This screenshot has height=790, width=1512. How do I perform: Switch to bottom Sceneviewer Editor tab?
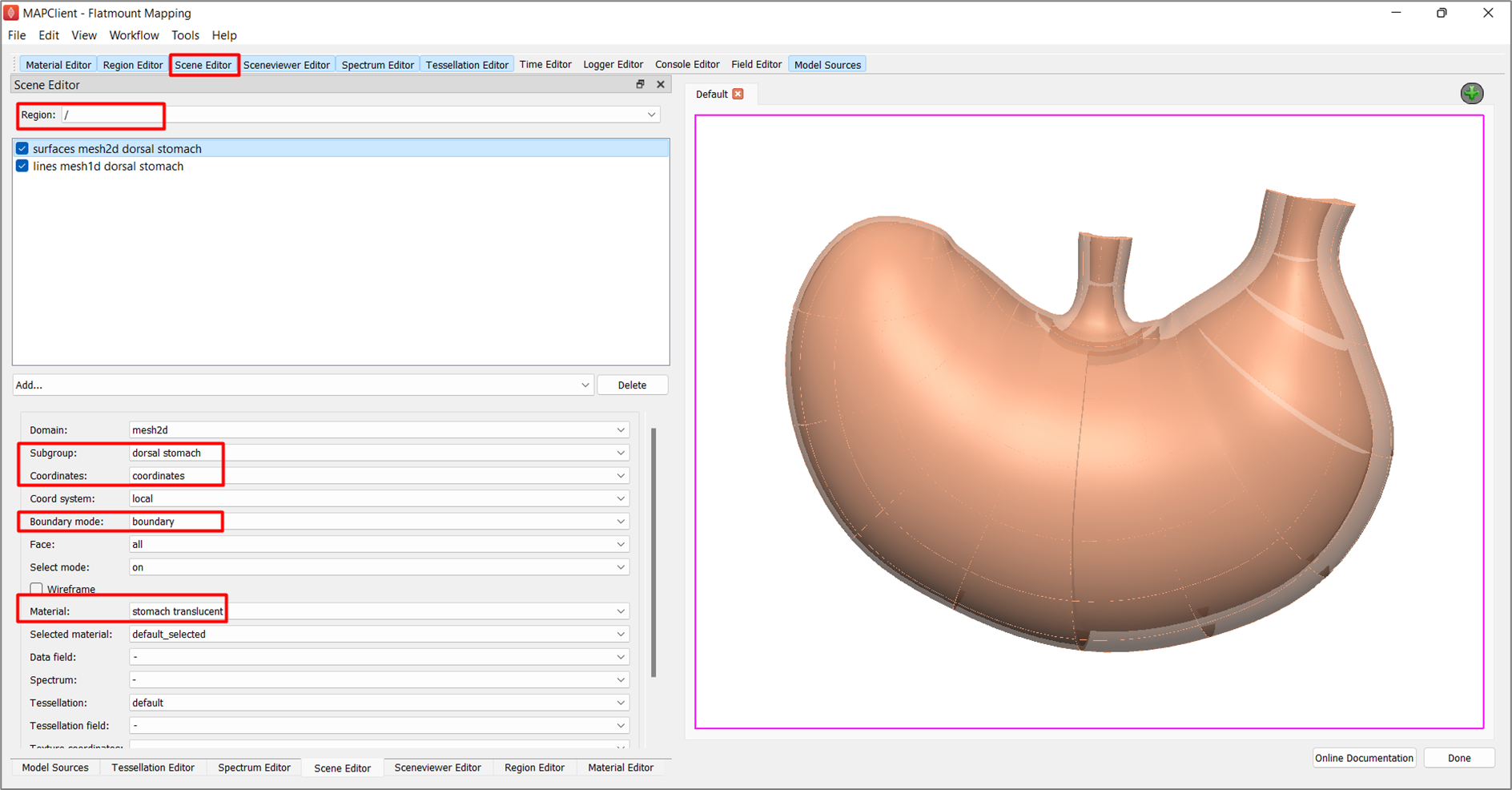point(438,768)
